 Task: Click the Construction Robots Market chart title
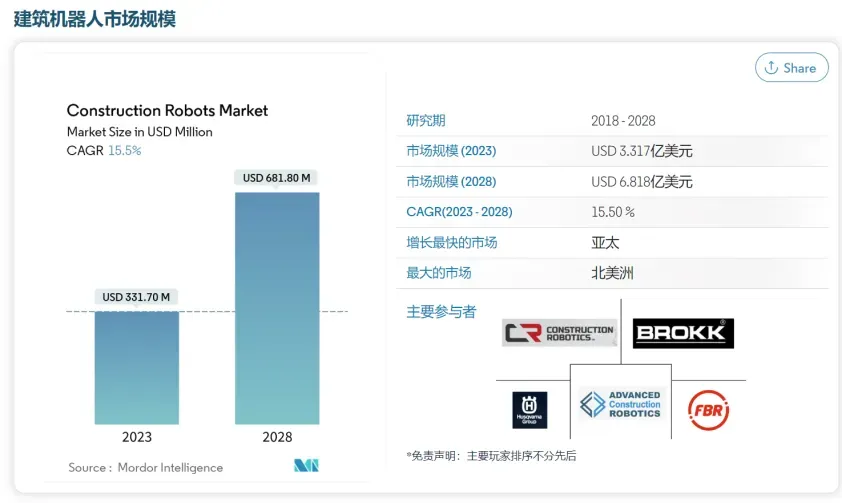(x=167, y=111)
